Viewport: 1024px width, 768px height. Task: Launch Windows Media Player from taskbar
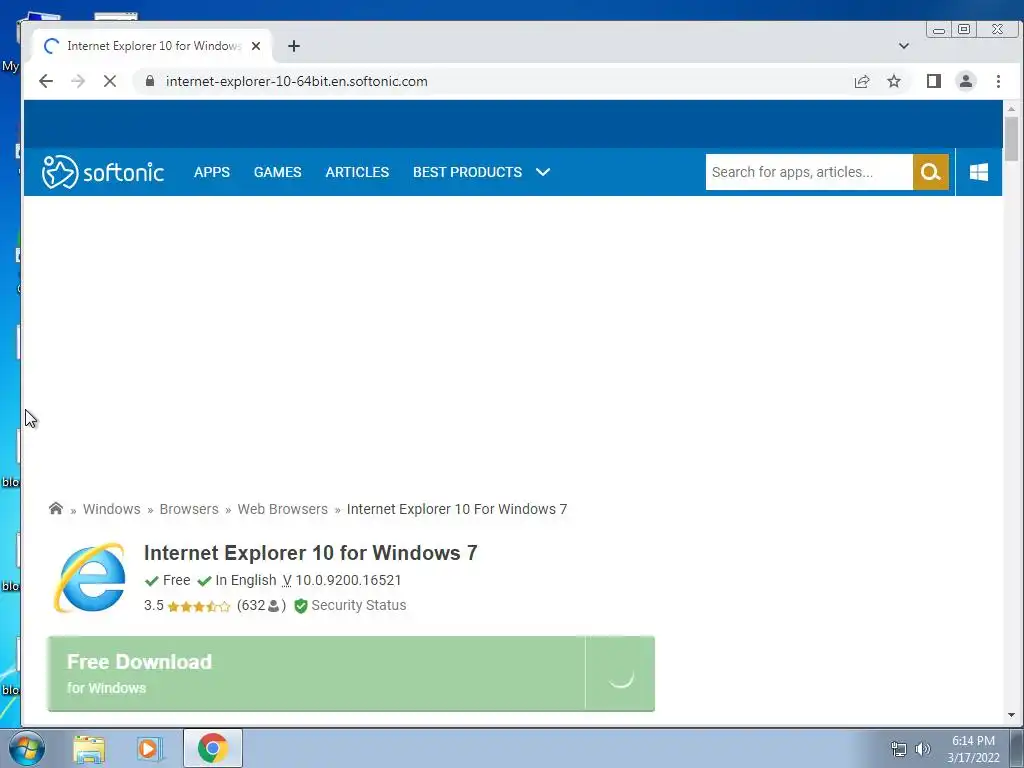point(149,748)
